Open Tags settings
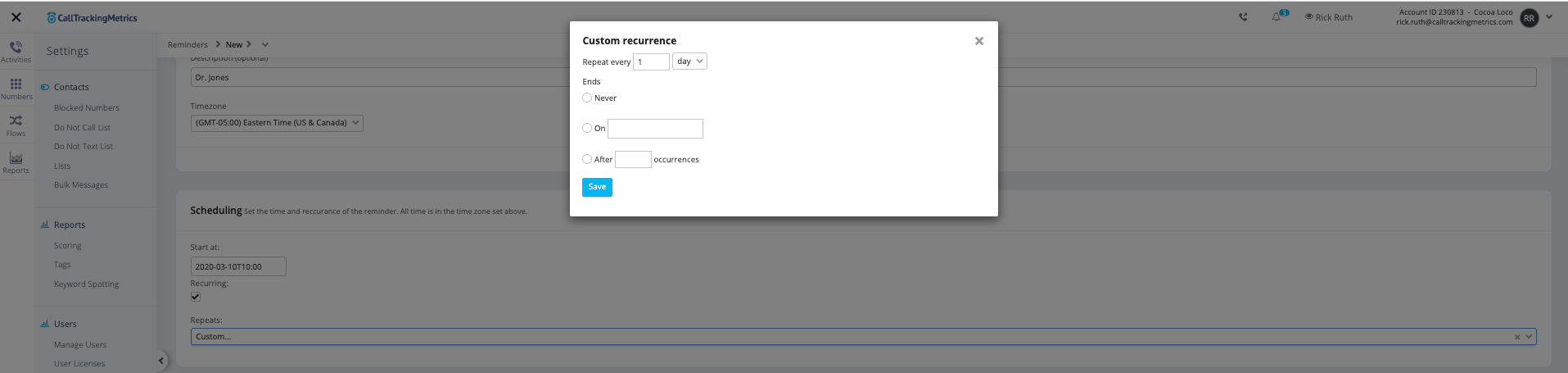 62,265
